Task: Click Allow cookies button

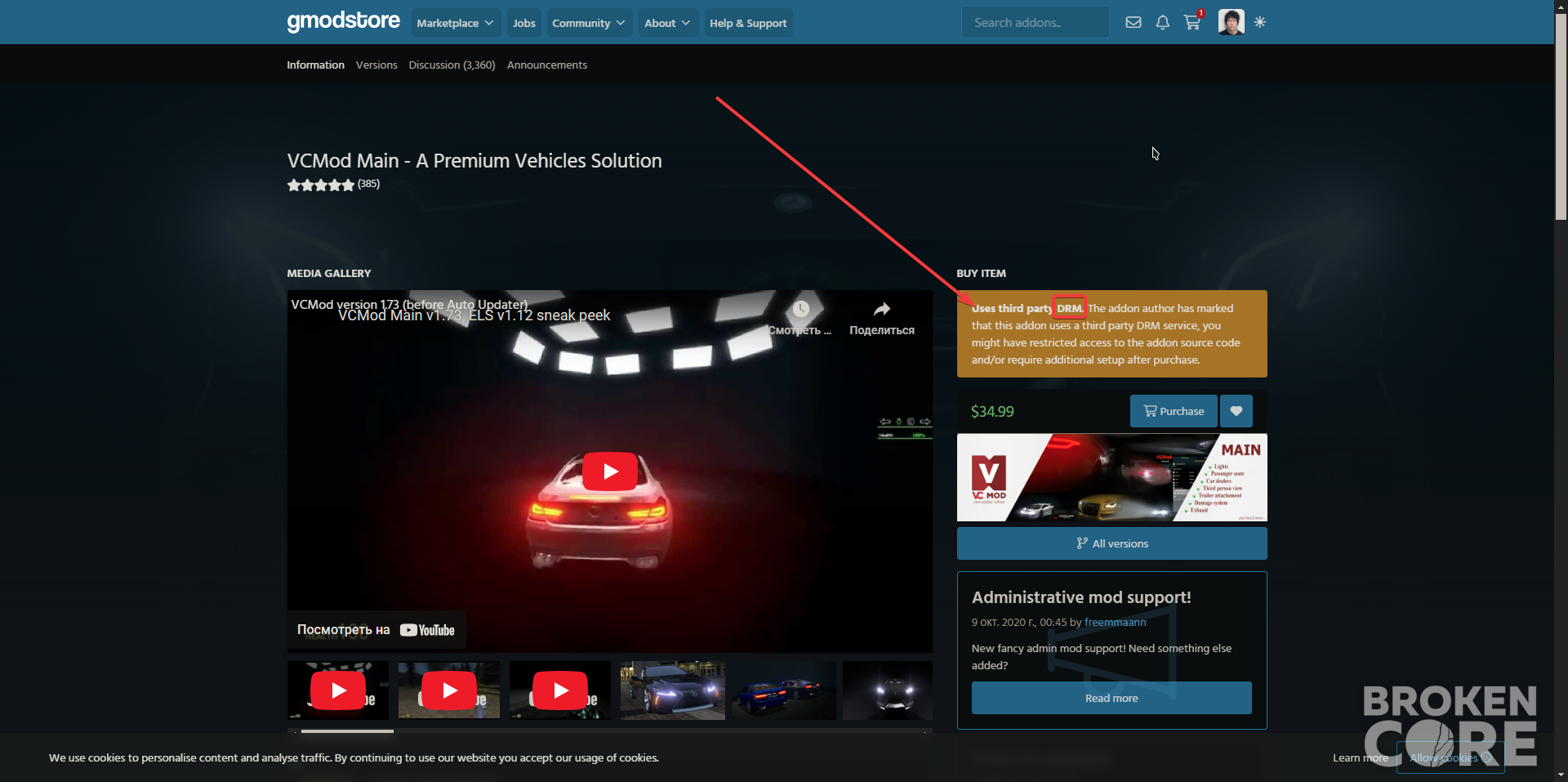Action: pyautogui.click(x=1450, y=757)
